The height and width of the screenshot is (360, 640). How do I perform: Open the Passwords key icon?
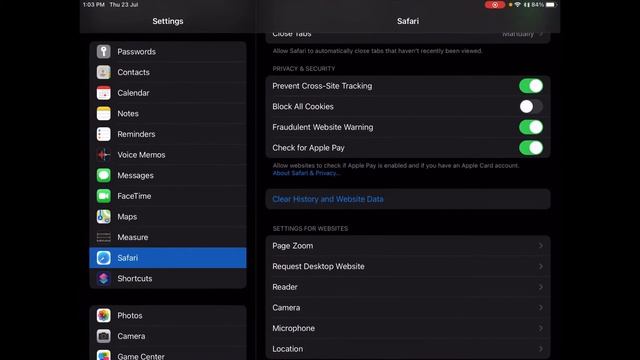(104, 51)
